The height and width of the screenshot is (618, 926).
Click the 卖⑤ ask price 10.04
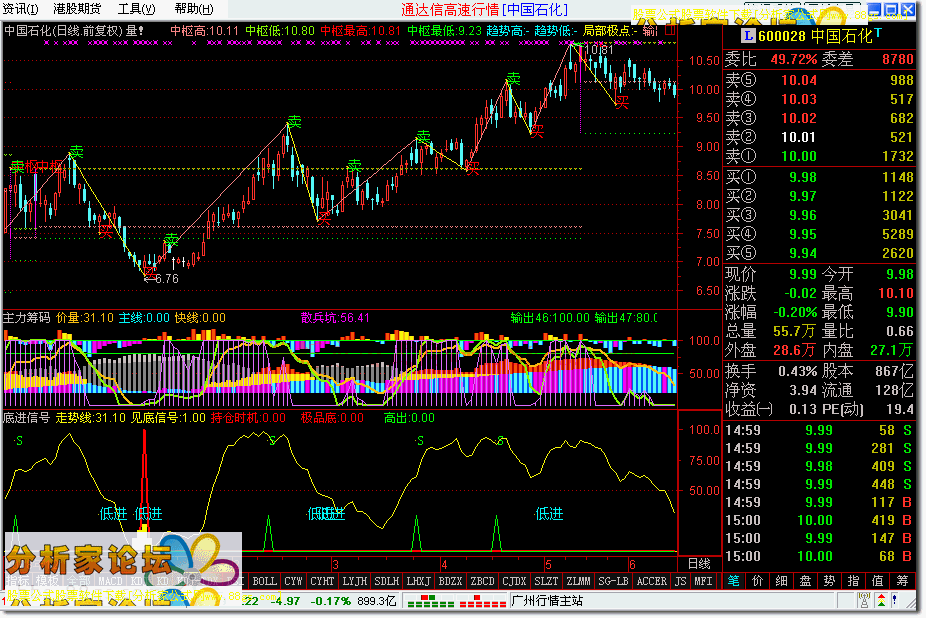coord(799,80)
